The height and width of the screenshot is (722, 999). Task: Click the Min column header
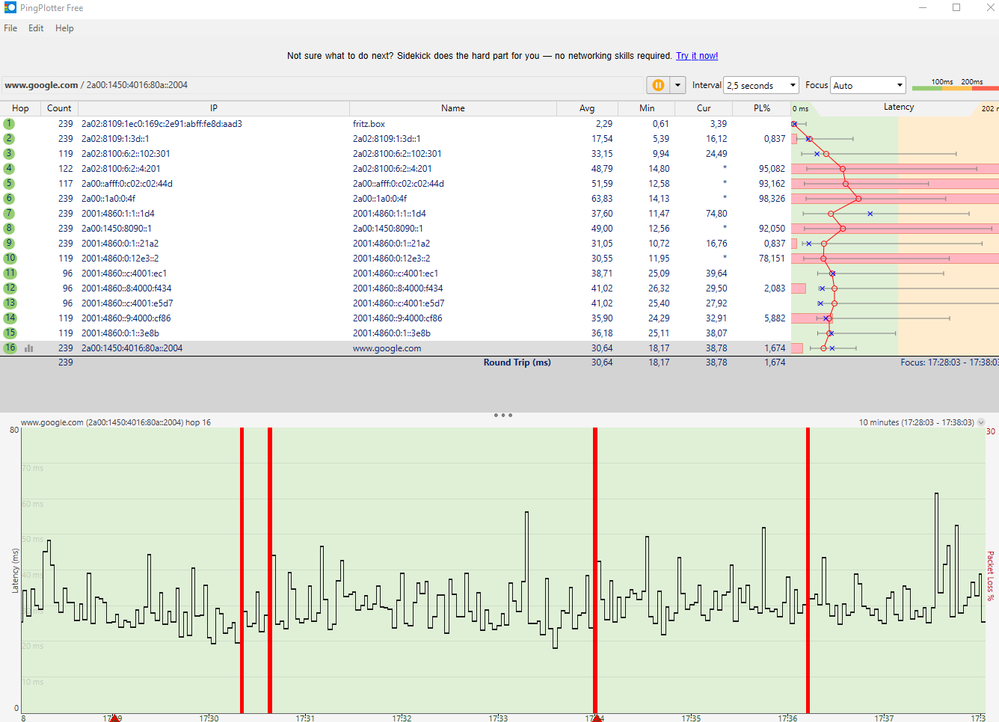point(647,108)
